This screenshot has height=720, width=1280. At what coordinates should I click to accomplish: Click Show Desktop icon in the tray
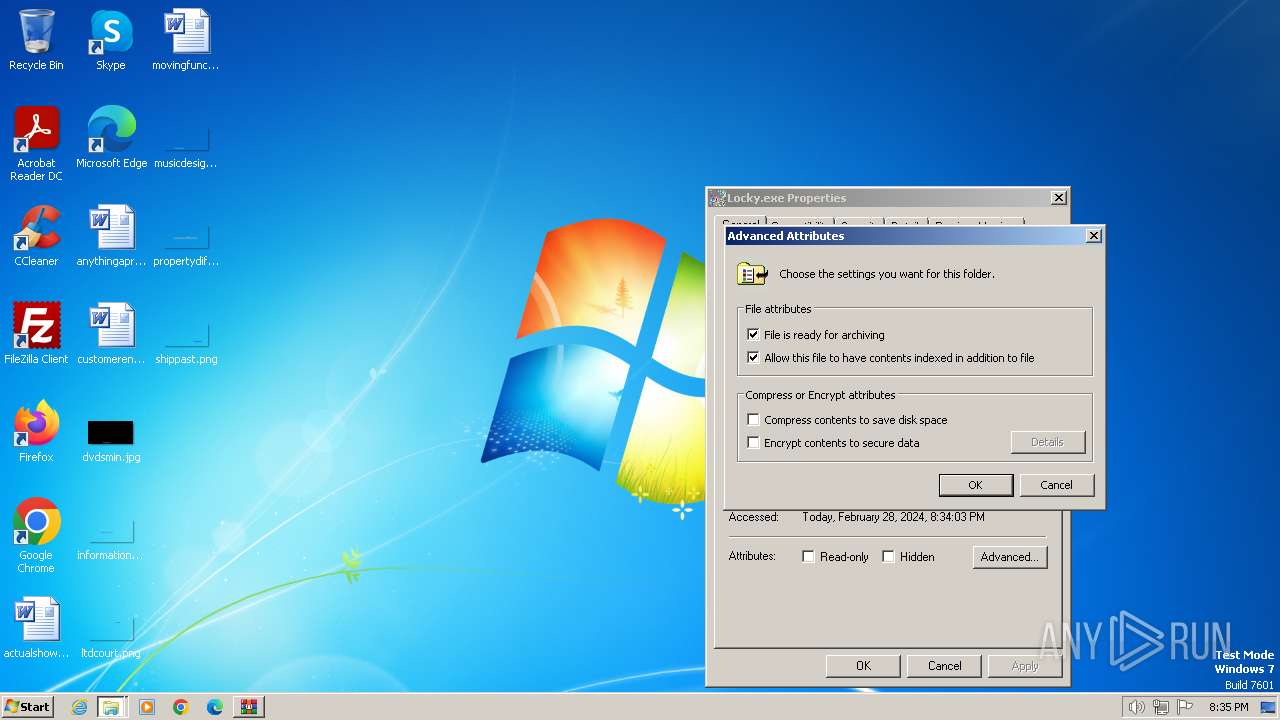click(x=1268, y=707)
